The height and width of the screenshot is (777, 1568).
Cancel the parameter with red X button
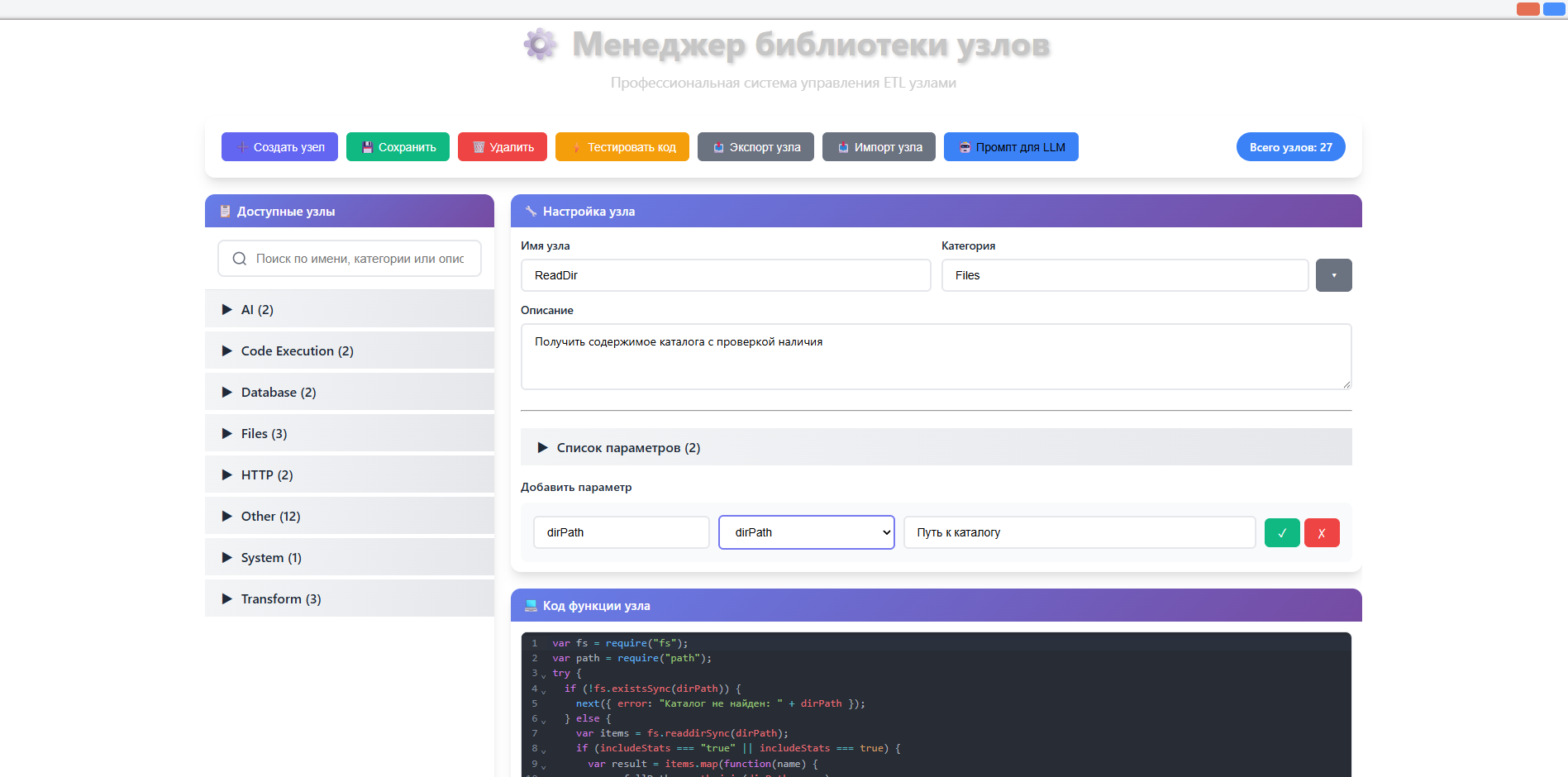point(1322,532)
